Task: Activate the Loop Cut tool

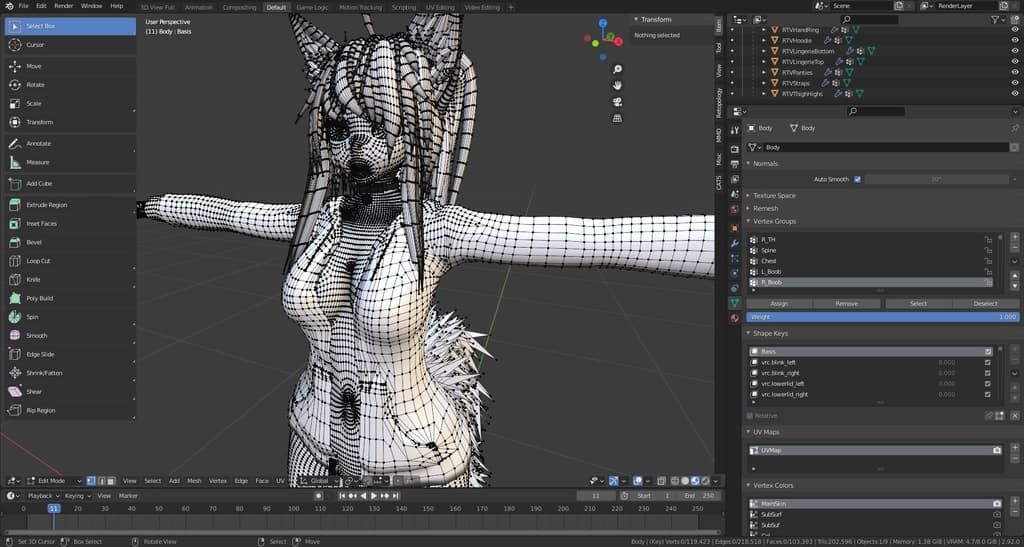Action: point(38,261)
